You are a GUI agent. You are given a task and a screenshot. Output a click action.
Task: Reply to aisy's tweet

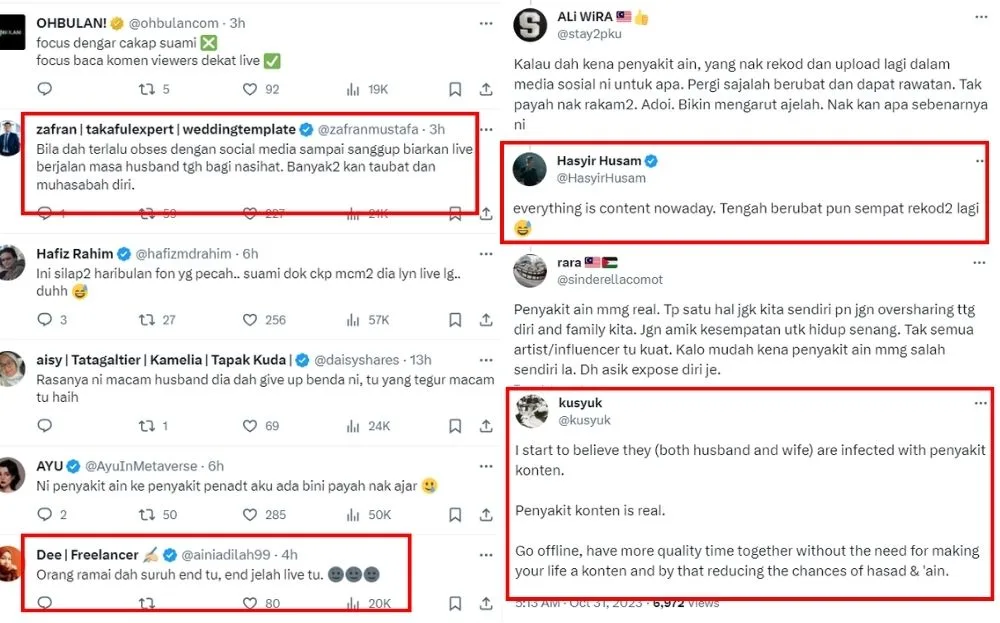pyautogui.click(x=44, y=426)
